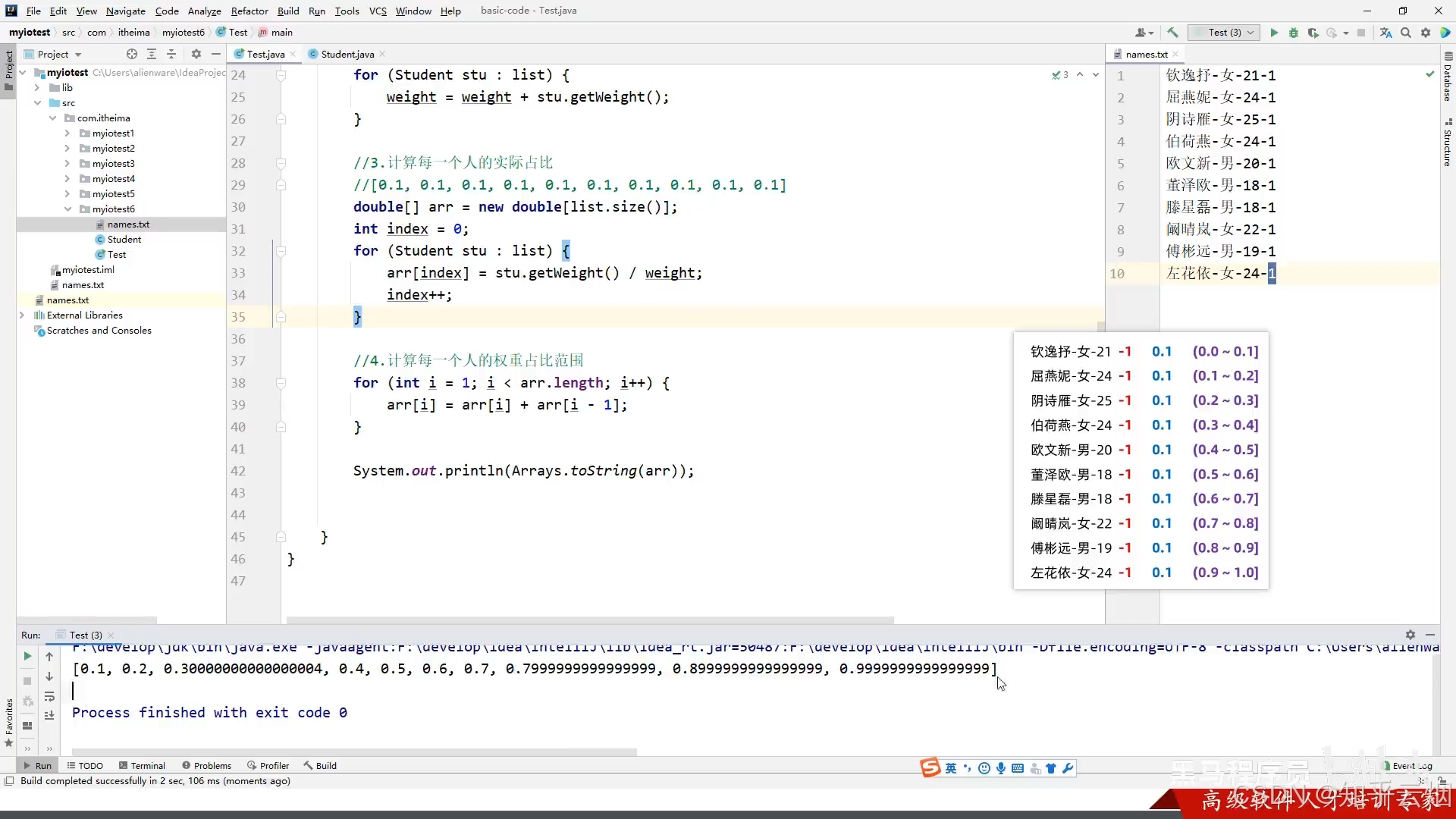Screen dimensions: 1456x819
Task: Click the translate icon in toolbar
Action: point(1385,33)
